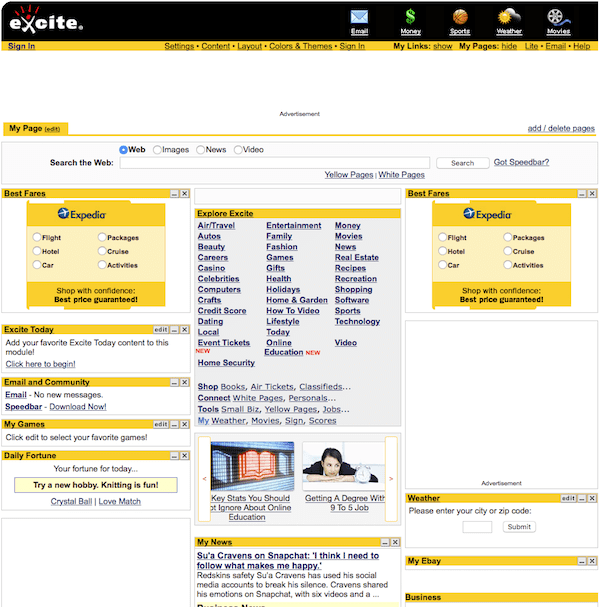Switch to the My Page tab

pos(33,129)
